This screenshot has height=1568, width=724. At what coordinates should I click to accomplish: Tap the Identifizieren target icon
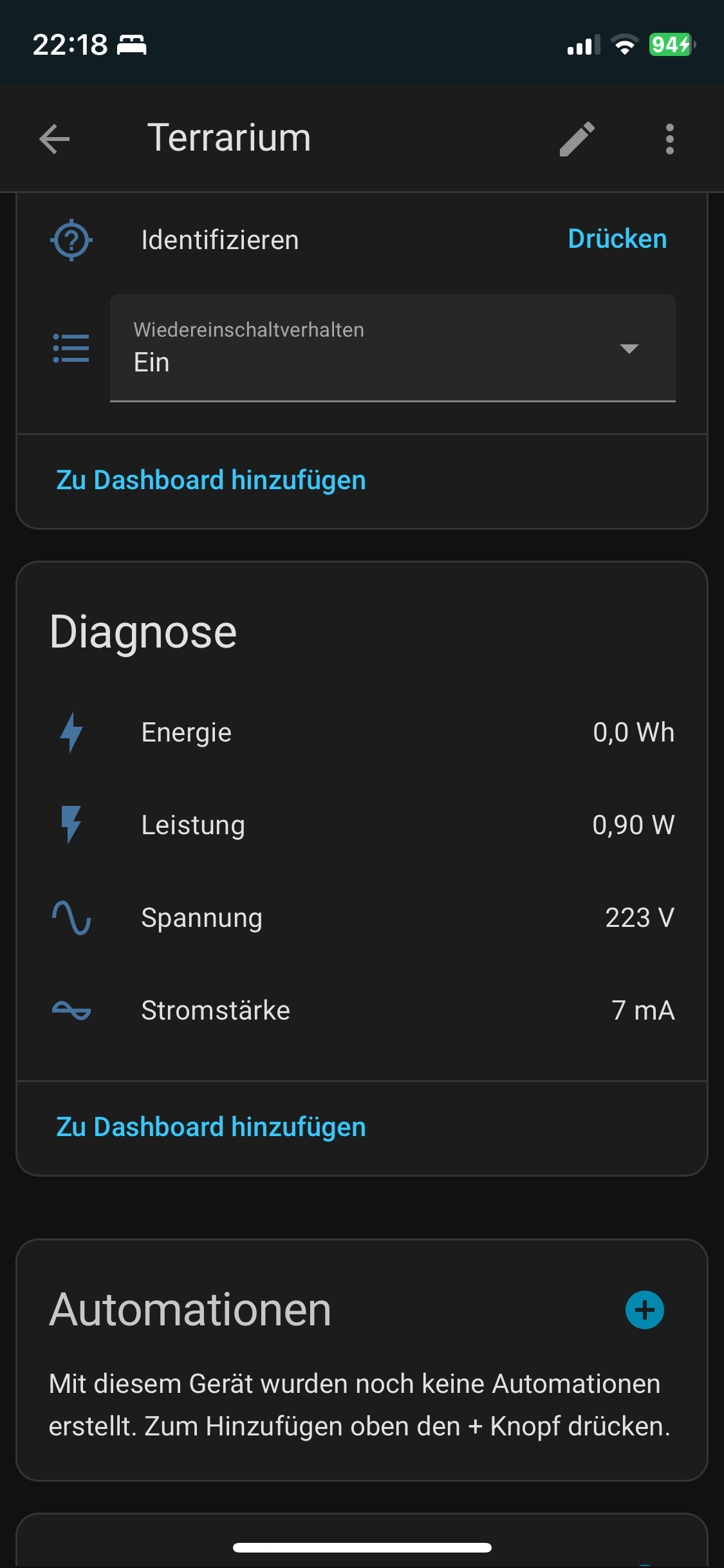click(71, 240)
